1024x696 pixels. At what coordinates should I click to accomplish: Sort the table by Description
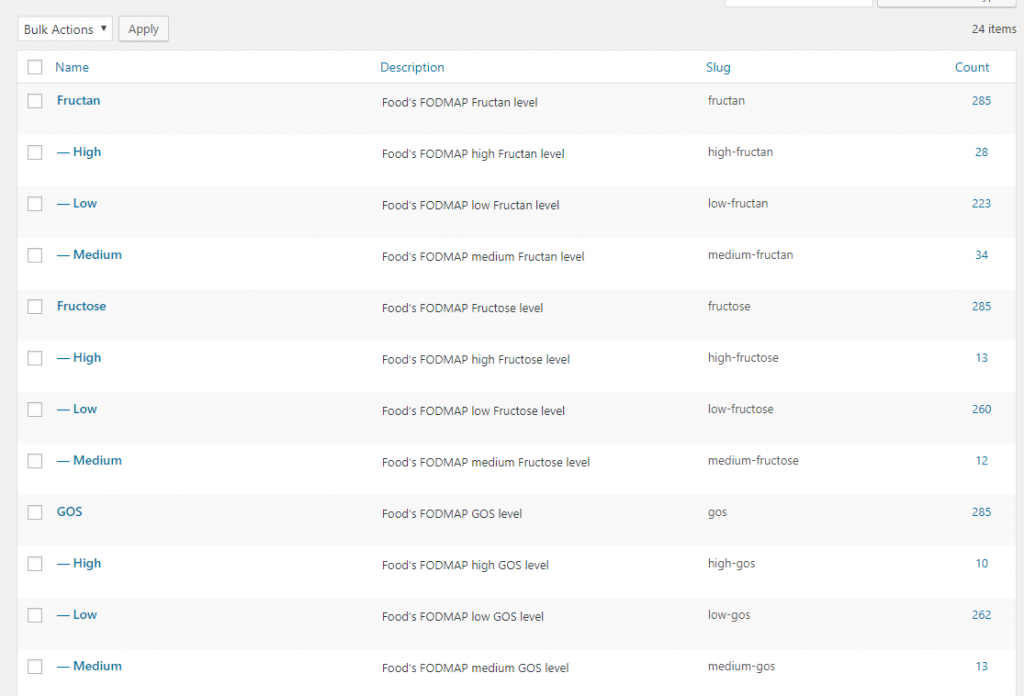412,66
